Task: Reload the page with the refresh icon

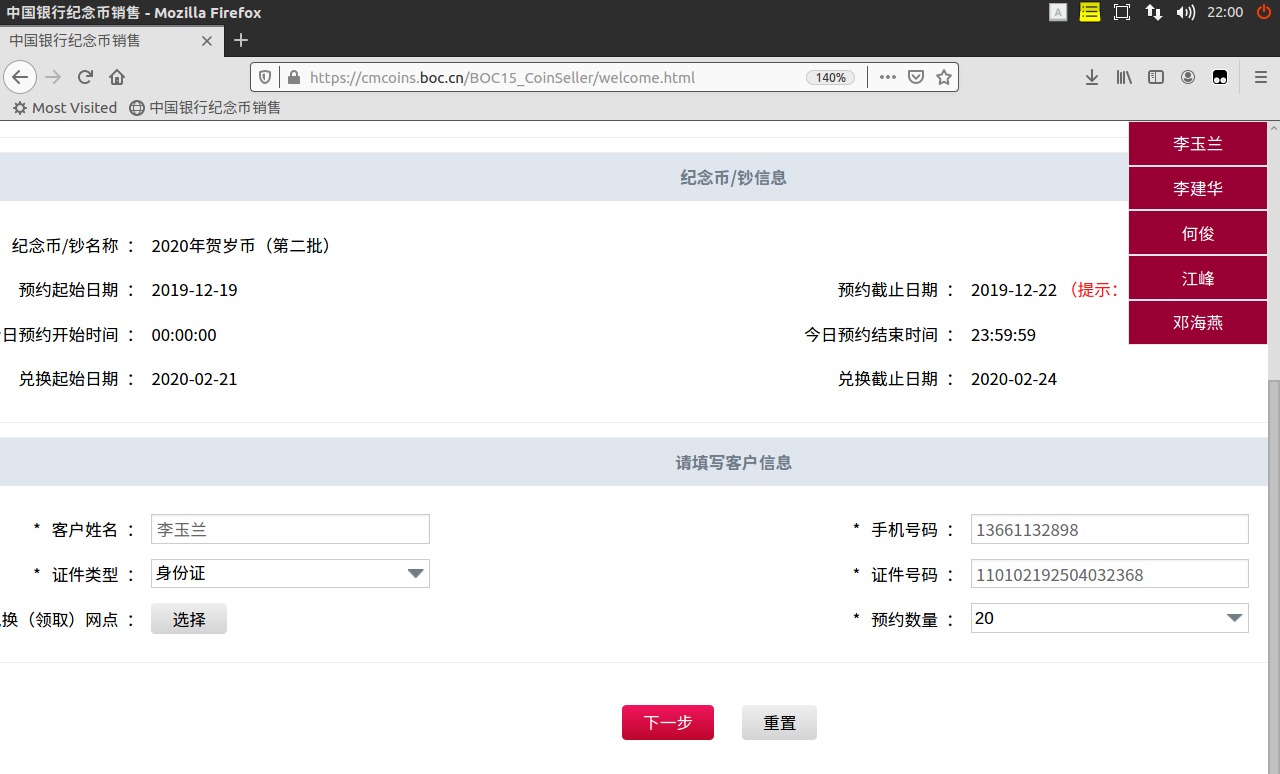Action: tap(86, 77)
